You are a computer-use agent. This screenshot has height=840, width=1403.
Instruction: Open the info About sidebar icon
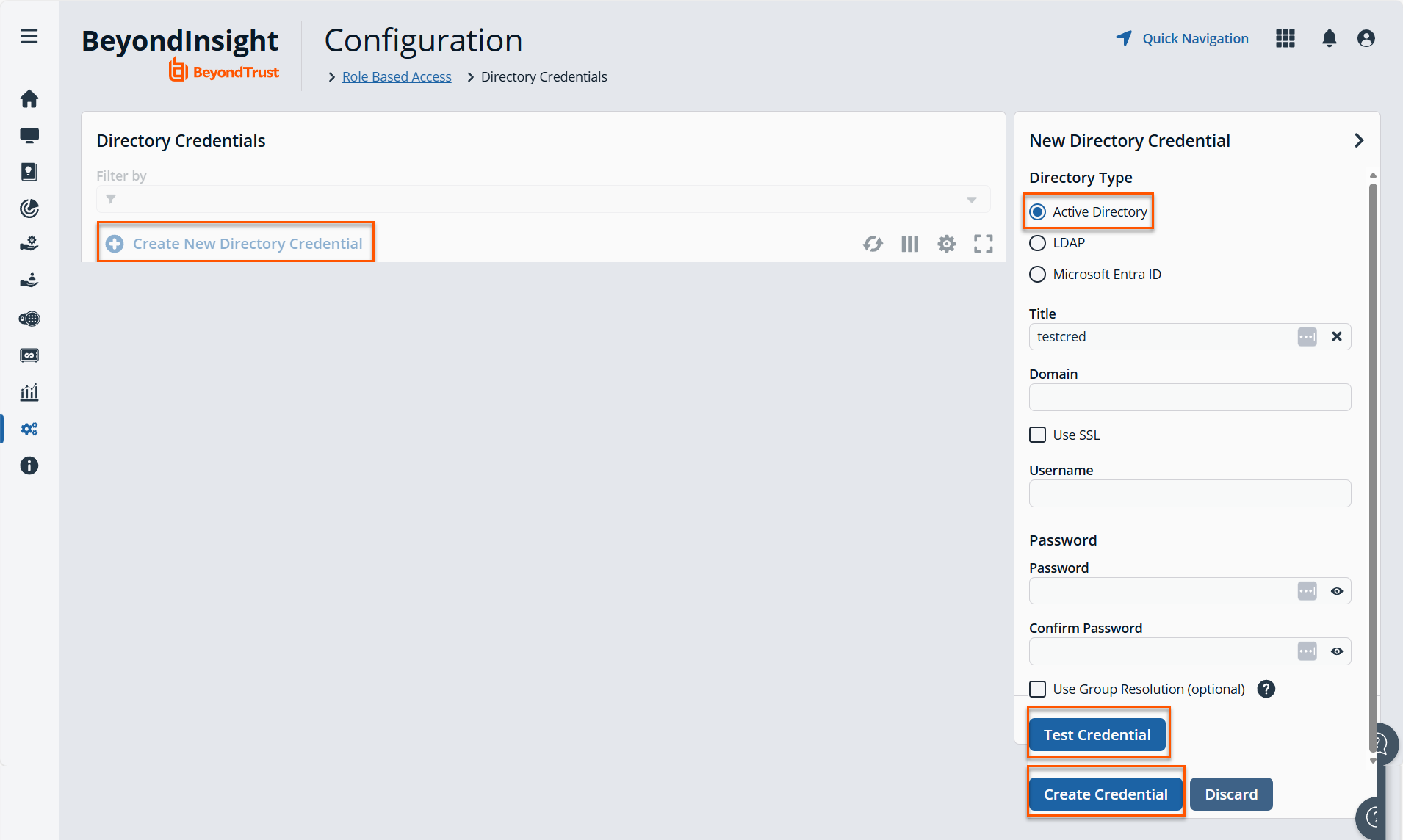(29, 466)
